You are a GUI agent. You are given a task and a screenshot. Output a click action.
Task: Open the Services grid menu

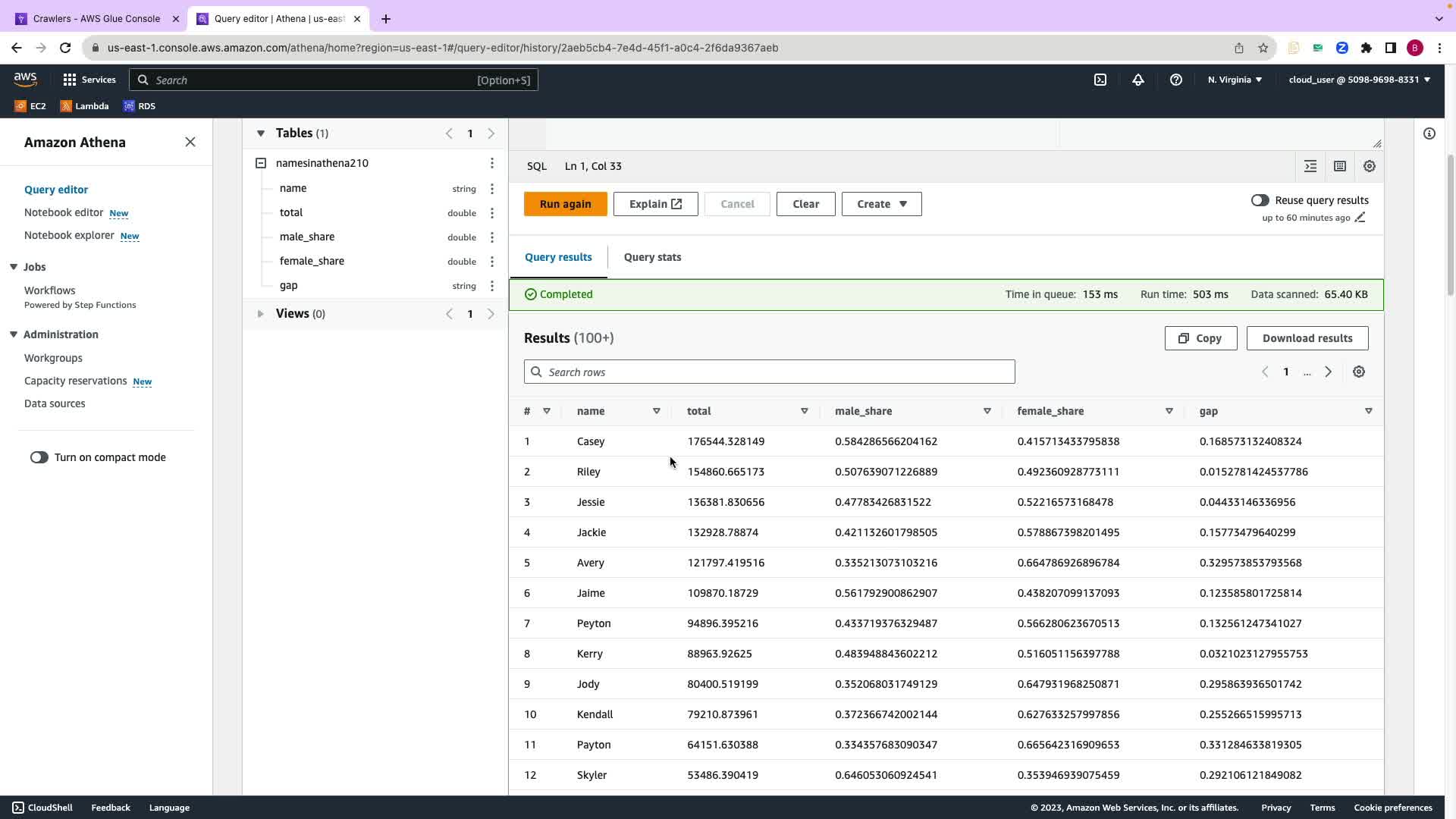click(x=70, y=80)
